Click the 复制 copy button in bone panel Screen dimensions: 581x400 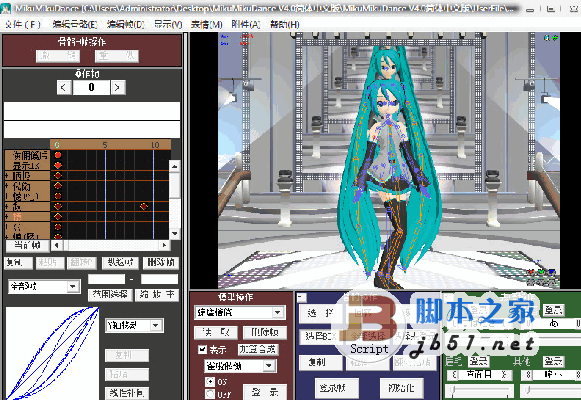321,362
